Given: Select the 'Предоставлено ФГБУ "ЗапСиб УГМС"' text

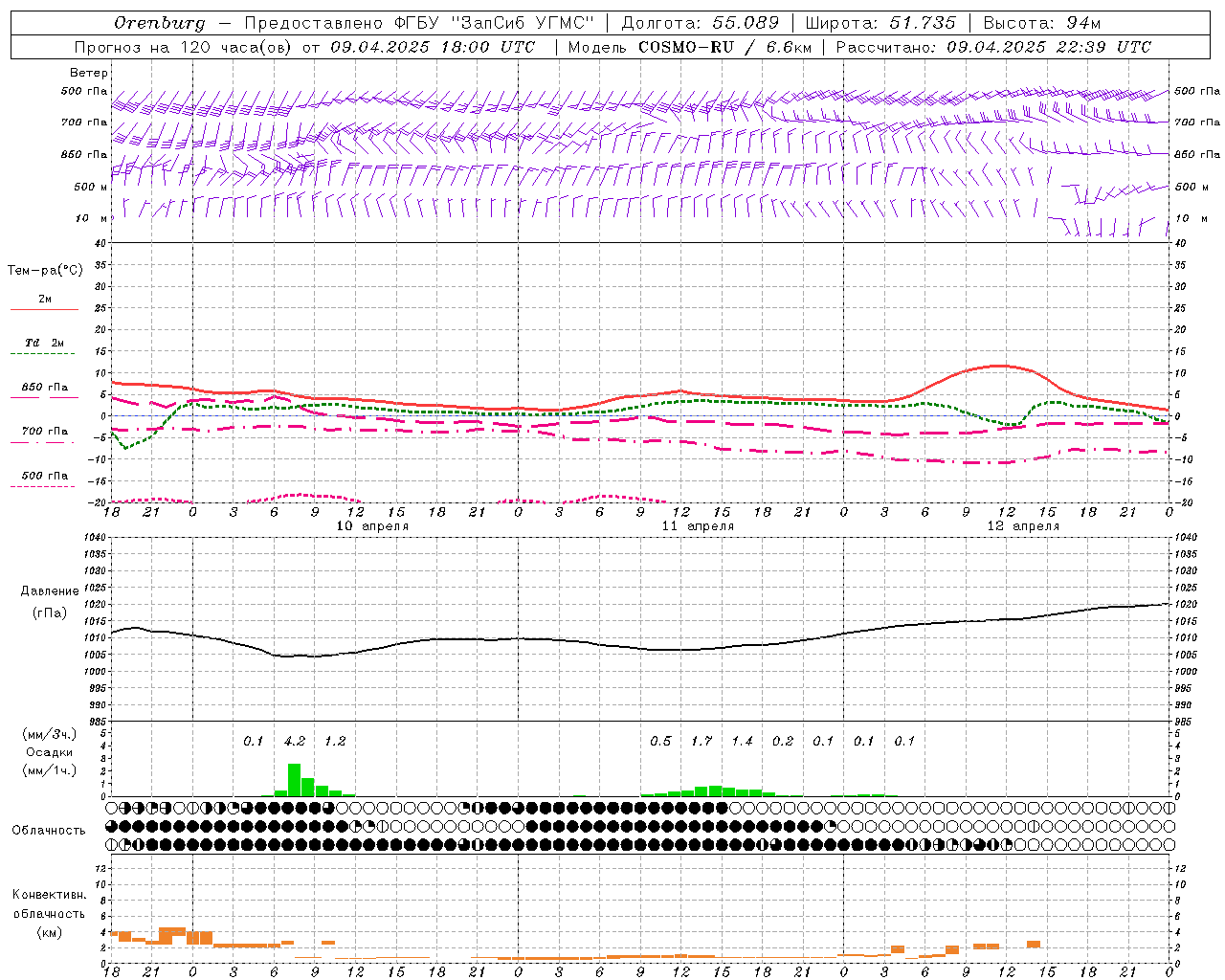Looking at the screenshot, I should [x=419, y=23].
